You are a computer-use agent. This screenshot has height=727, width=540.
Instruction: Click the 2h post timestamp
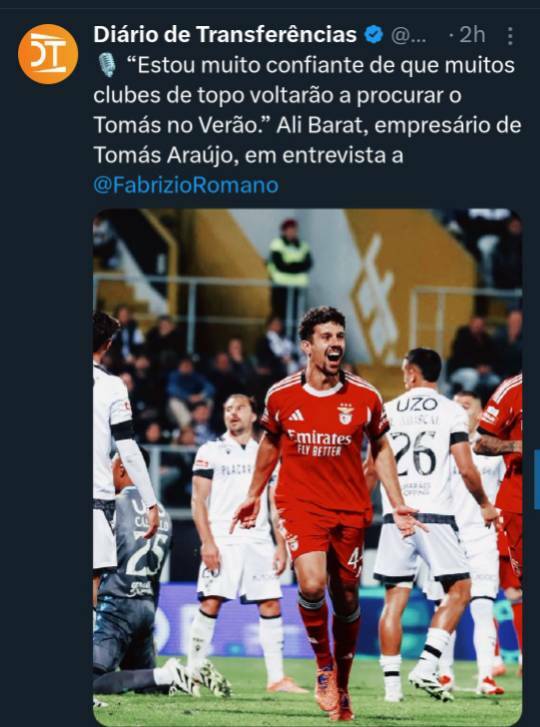pyautogui.click(x=472, y=35)
